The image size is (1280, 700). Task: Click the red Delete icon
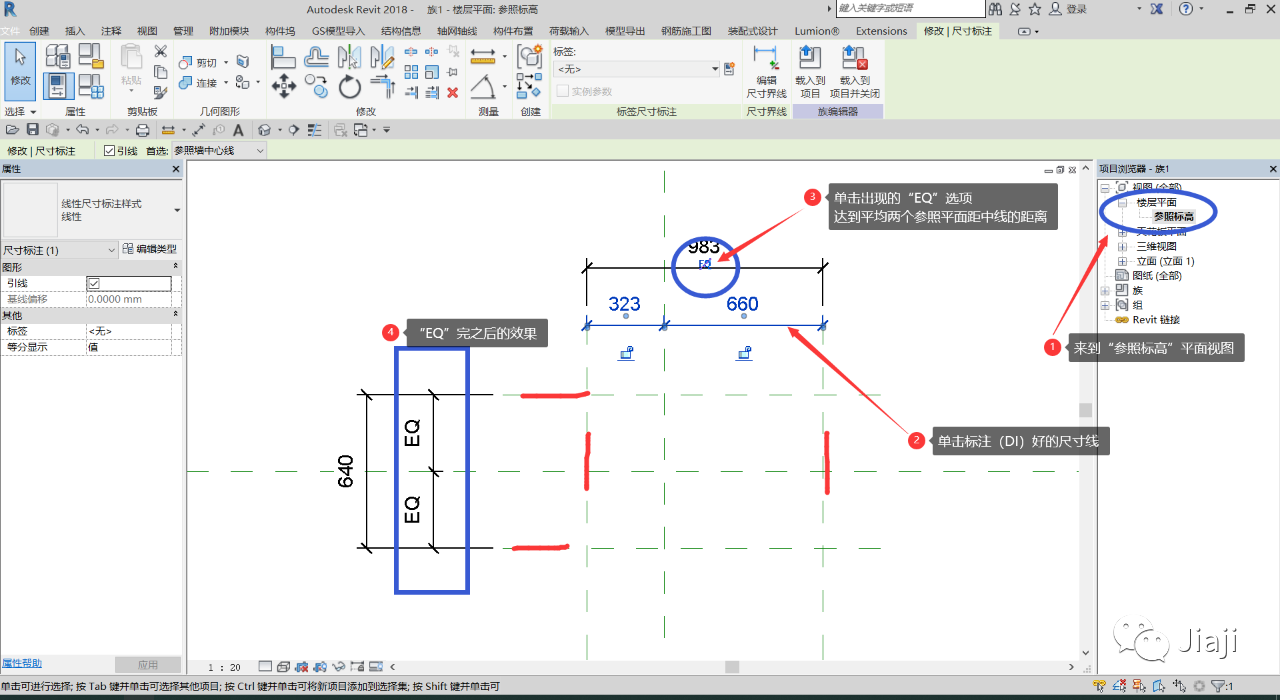(x=452, y=92)
